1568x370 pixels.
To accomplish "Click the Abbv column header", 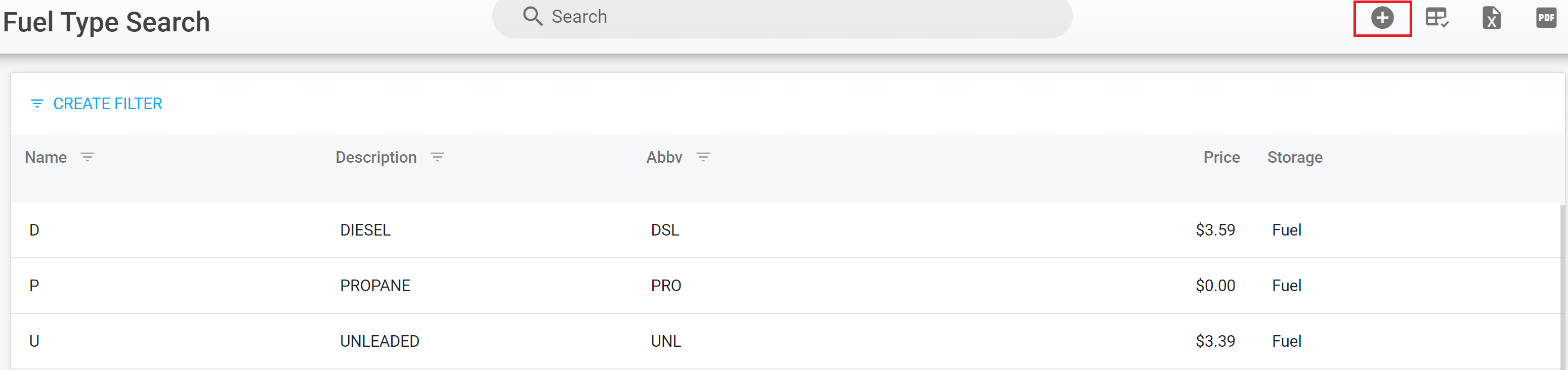I will point(664,157).
